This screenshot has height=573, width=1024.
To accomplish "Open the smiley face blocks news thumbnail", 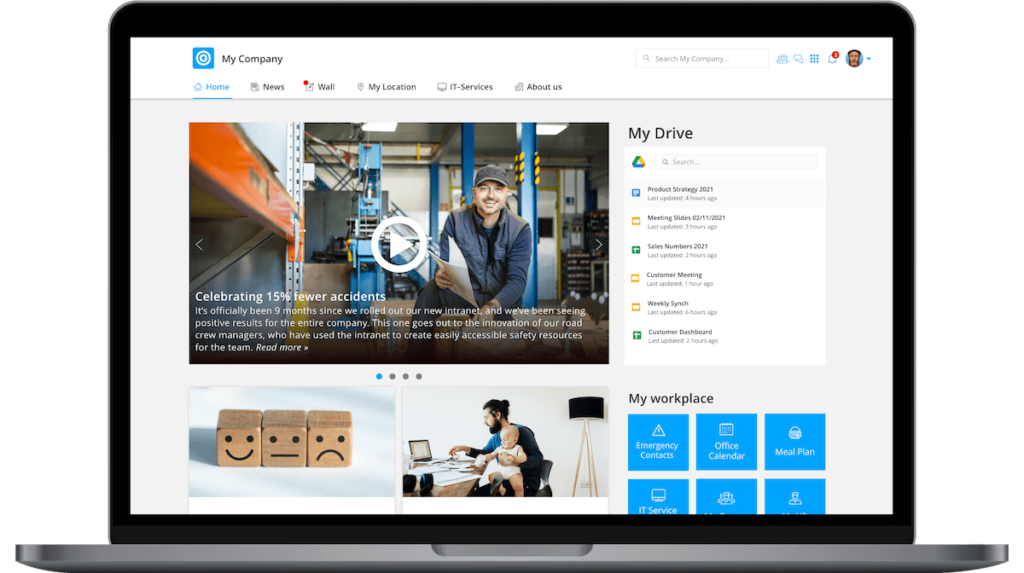I will click(x=292, y=442).
